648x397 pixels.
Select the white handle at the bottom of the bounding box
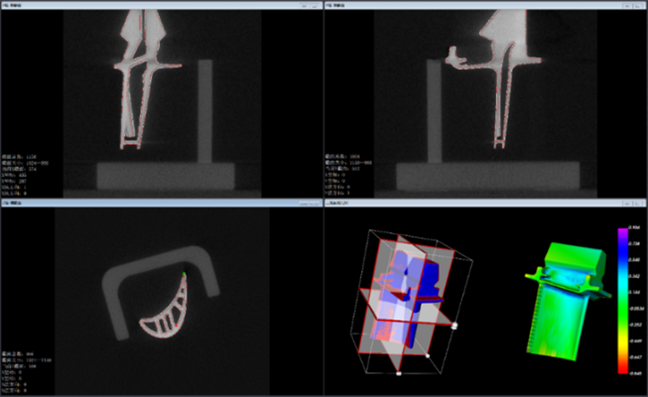point(399,373)
